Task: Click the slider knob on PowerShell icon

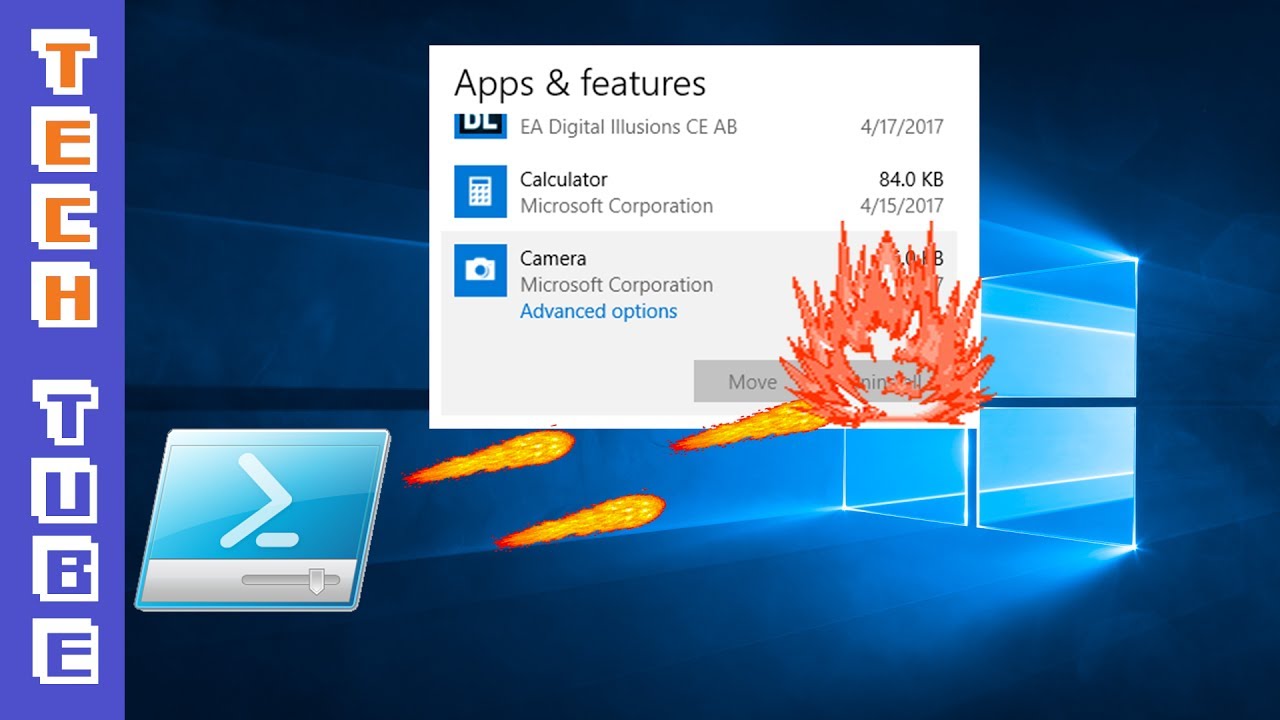Action: (317, 581)
